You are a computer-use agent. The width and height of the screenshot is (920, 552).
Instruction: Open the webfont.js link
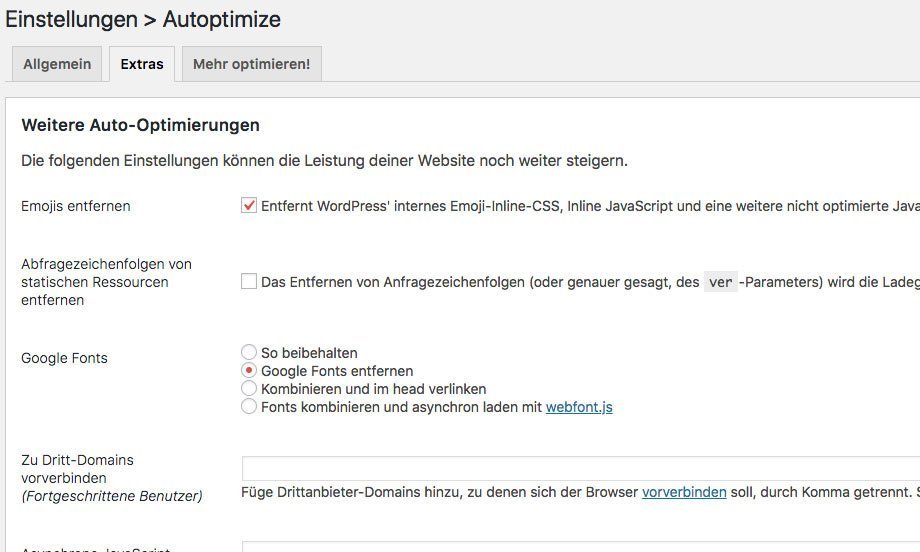click(x=579, y=407)
